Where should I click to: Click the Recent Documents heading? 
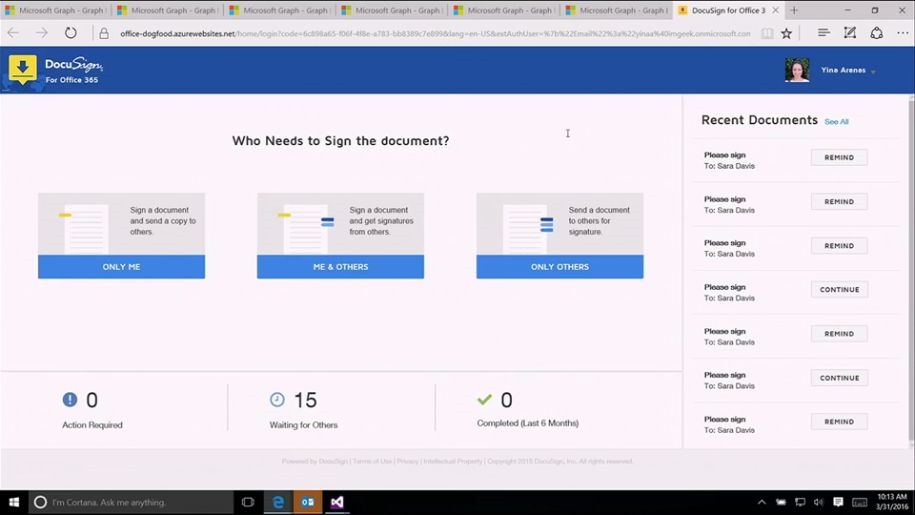759,120
